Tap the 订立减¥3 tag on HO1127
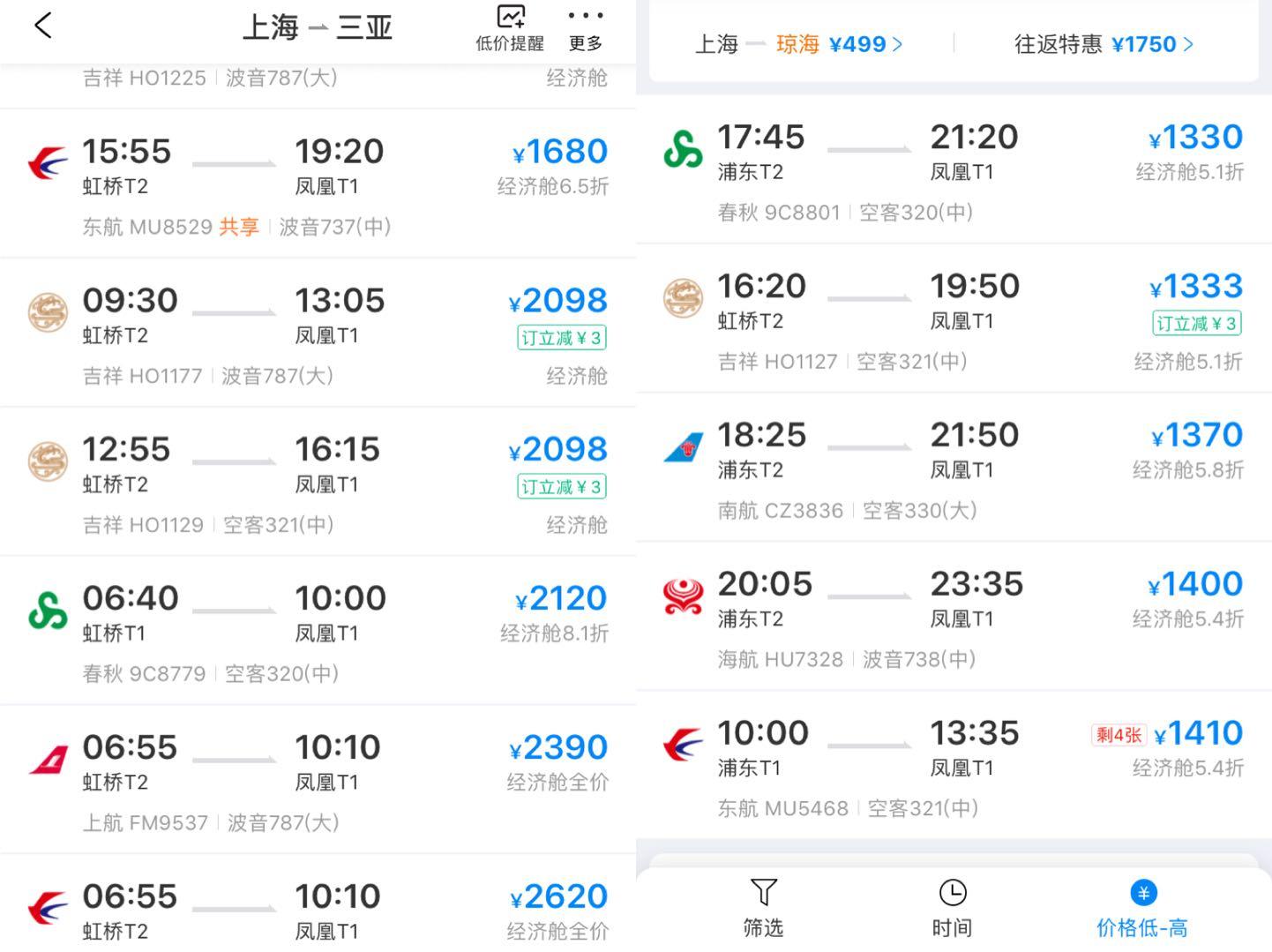Image resolution: width=1272 pixels, height=952 pixels. click(1197, 324)
